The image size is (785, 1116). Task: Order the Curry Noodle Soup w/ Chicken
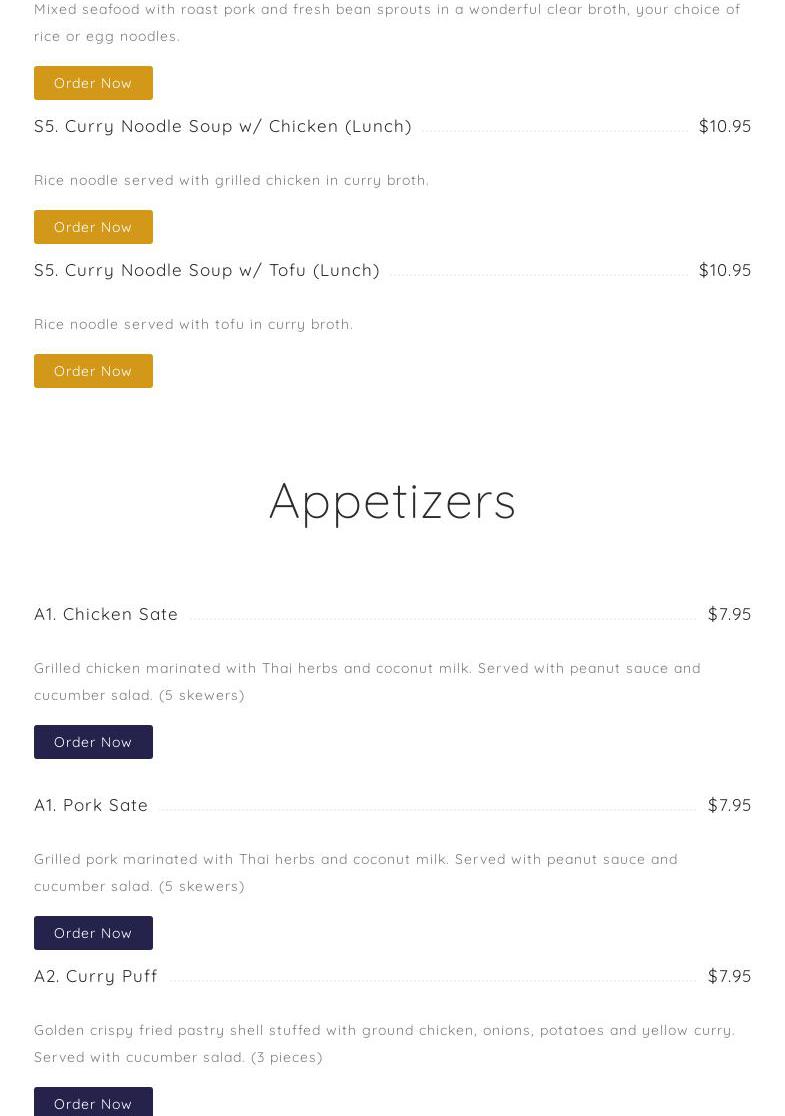click(x=93, y=227)
